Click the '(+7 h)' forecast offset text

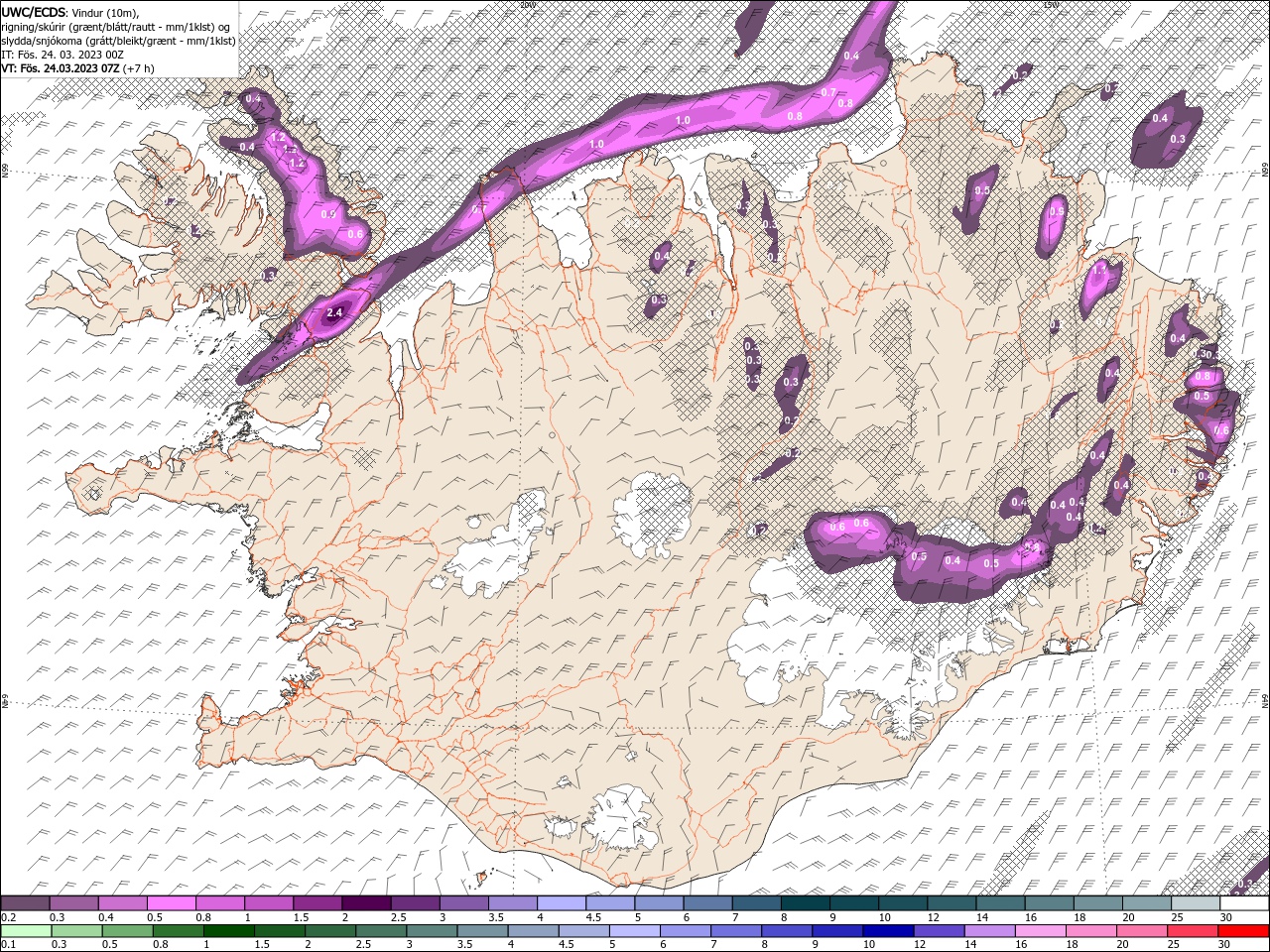(138, 68)
